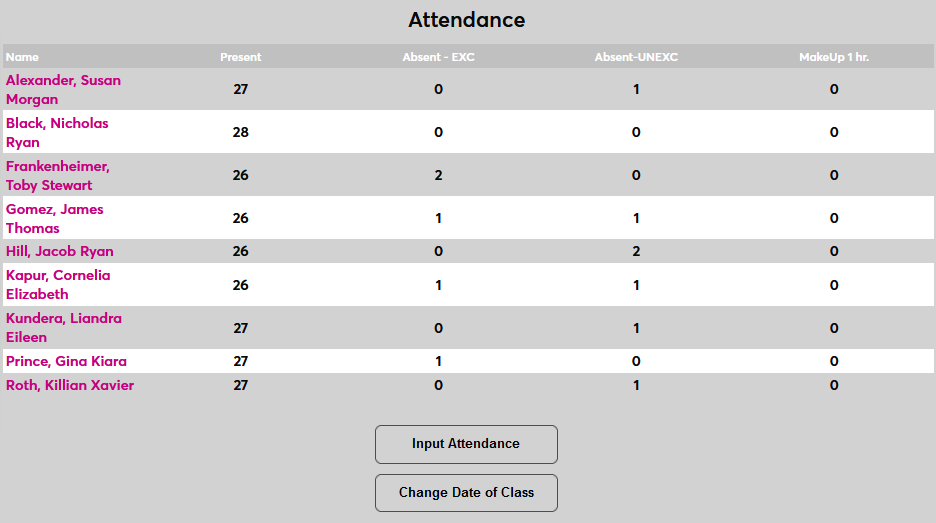Click Killian Xavier Roth's name link
Viewport: 936px width, 523px height.
click(x=70, y=386)
